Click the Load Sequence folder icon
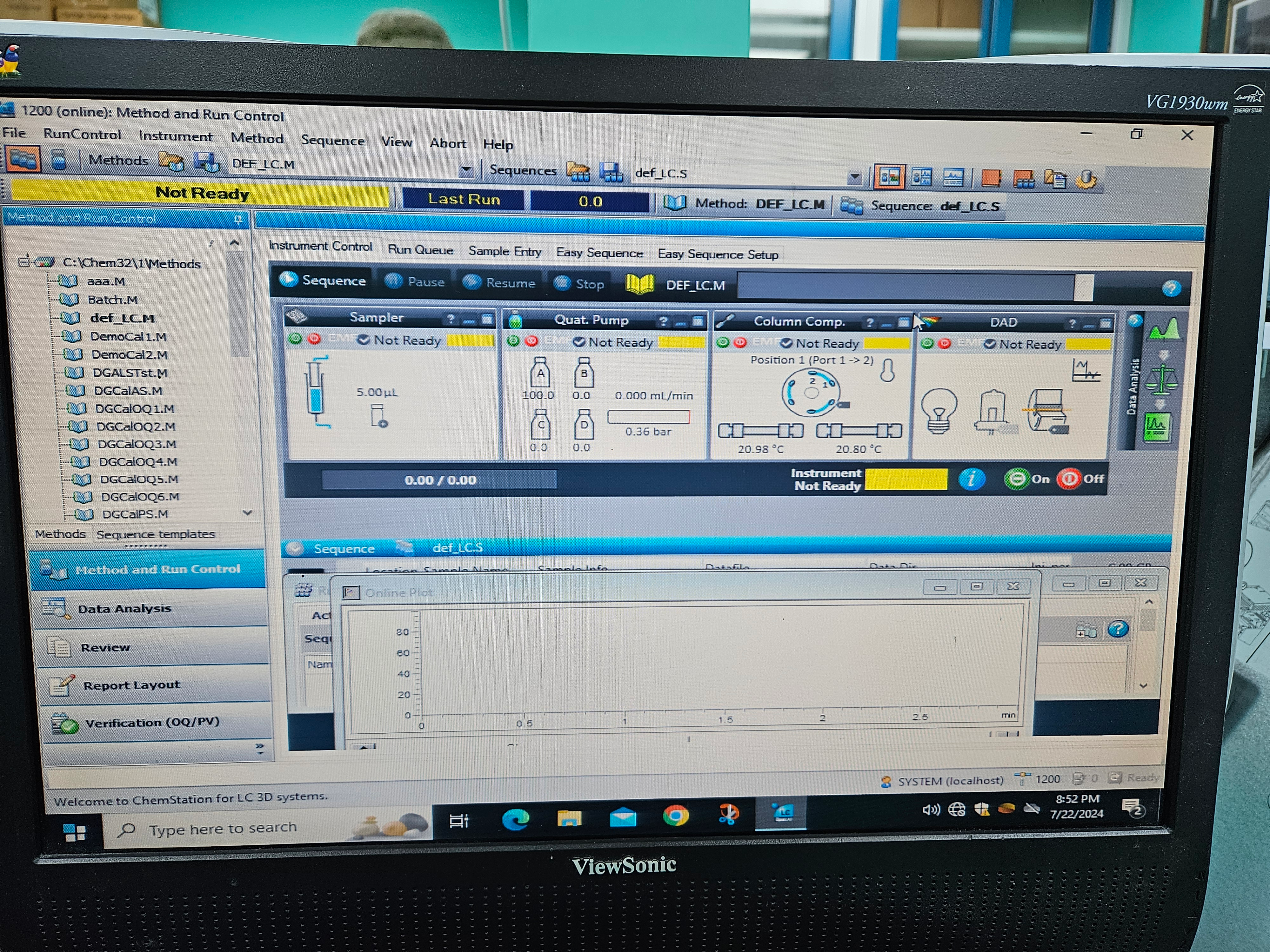This screenshot has width=1270, height=952. [x=578, y=171]
